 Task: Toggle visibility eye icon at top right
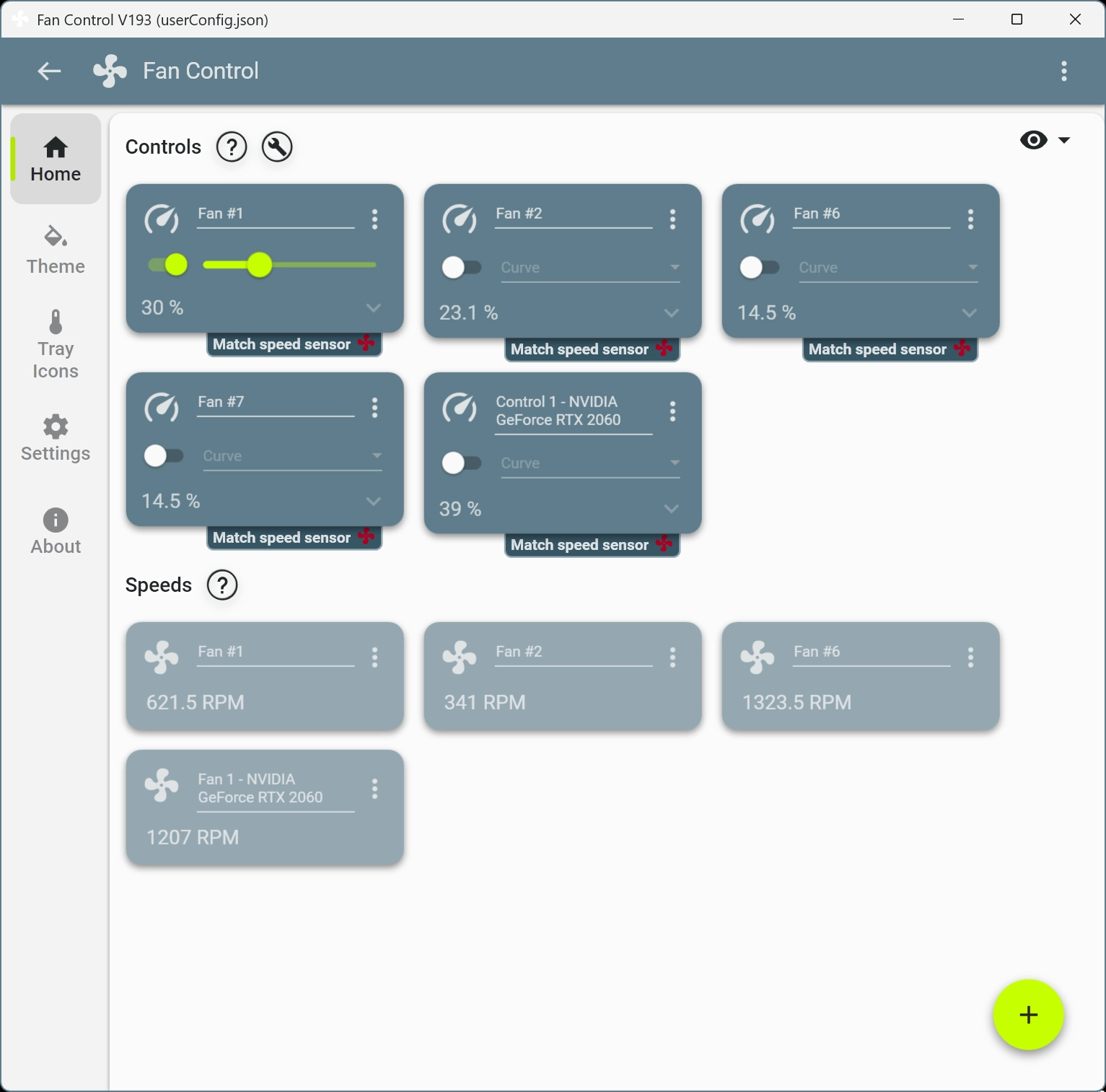click(x=1034, y=140)
